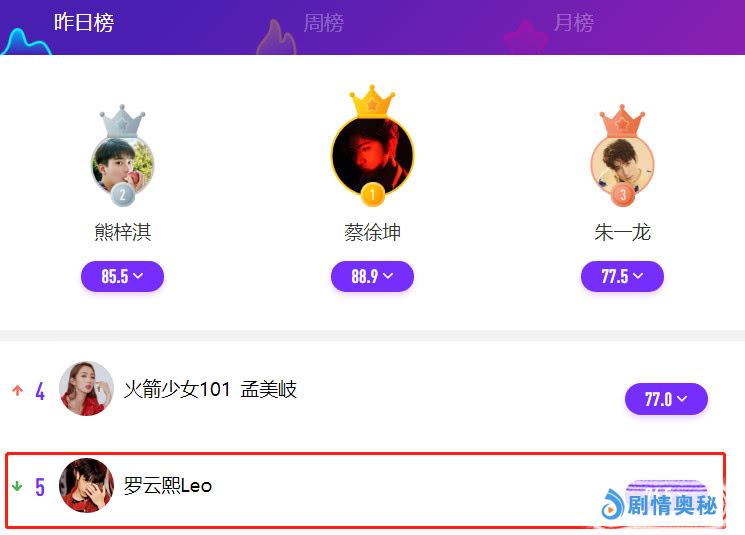The height and width of the screenshot is (535, 745).
Task: Open the 月榜 monthly ranking tab
Action: 573,23
